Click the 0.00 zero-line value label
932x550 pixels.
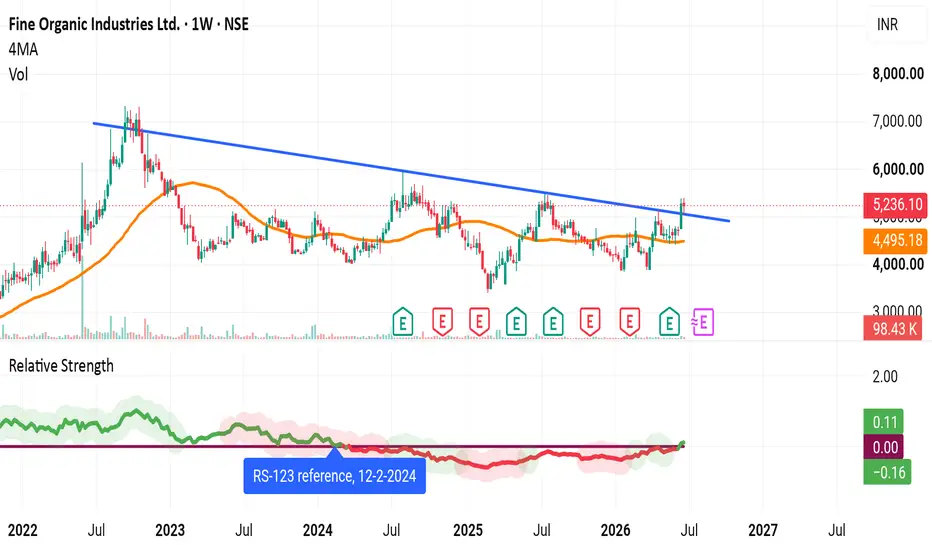pos(884,447)
